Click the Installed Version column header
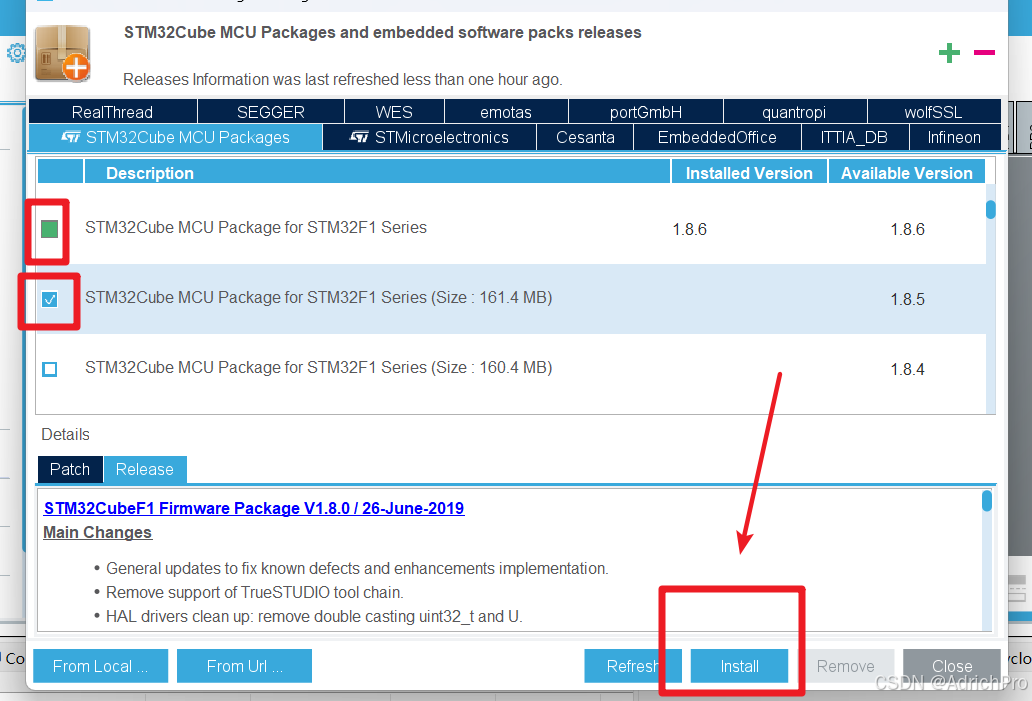 point(749,172)
